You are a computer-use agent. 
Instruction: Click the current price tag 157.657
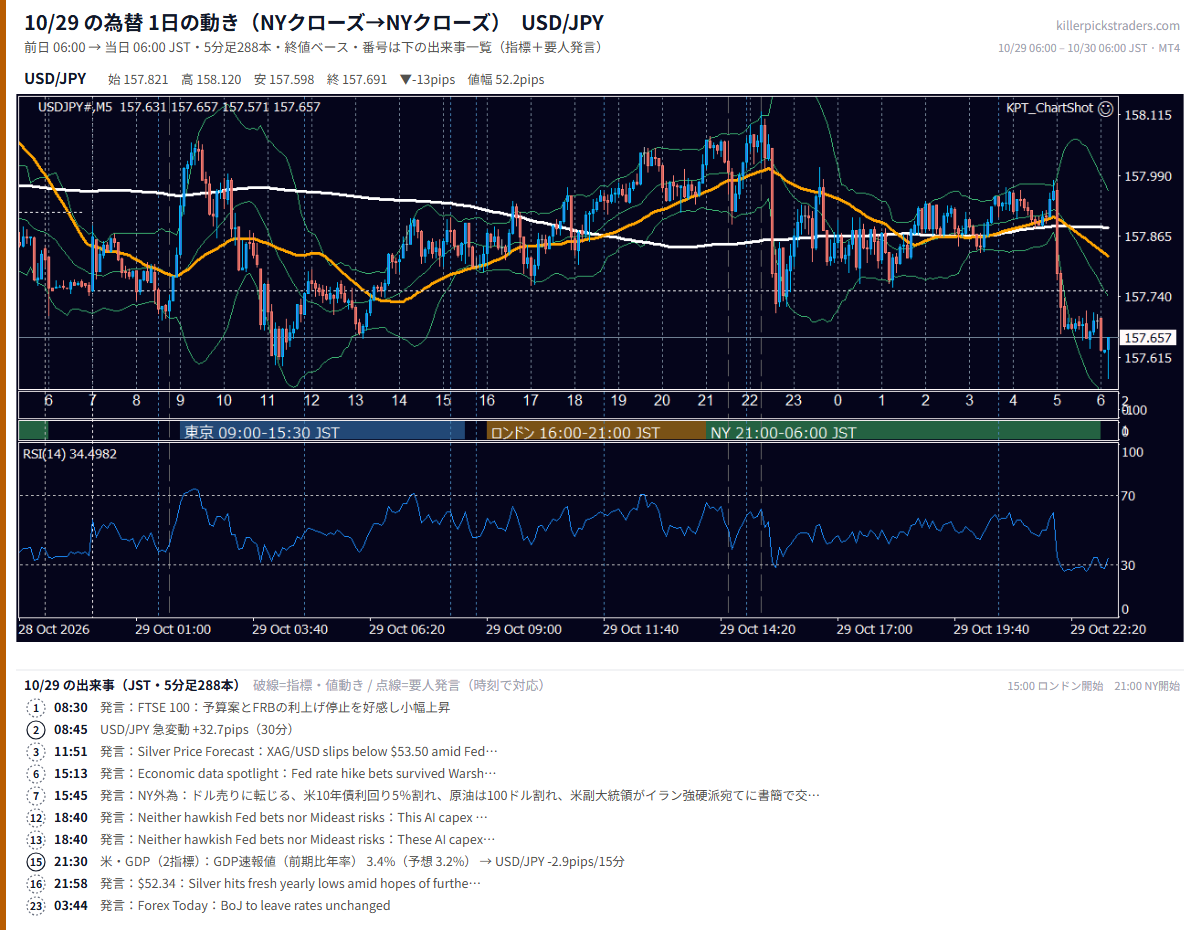(1147, 338)
